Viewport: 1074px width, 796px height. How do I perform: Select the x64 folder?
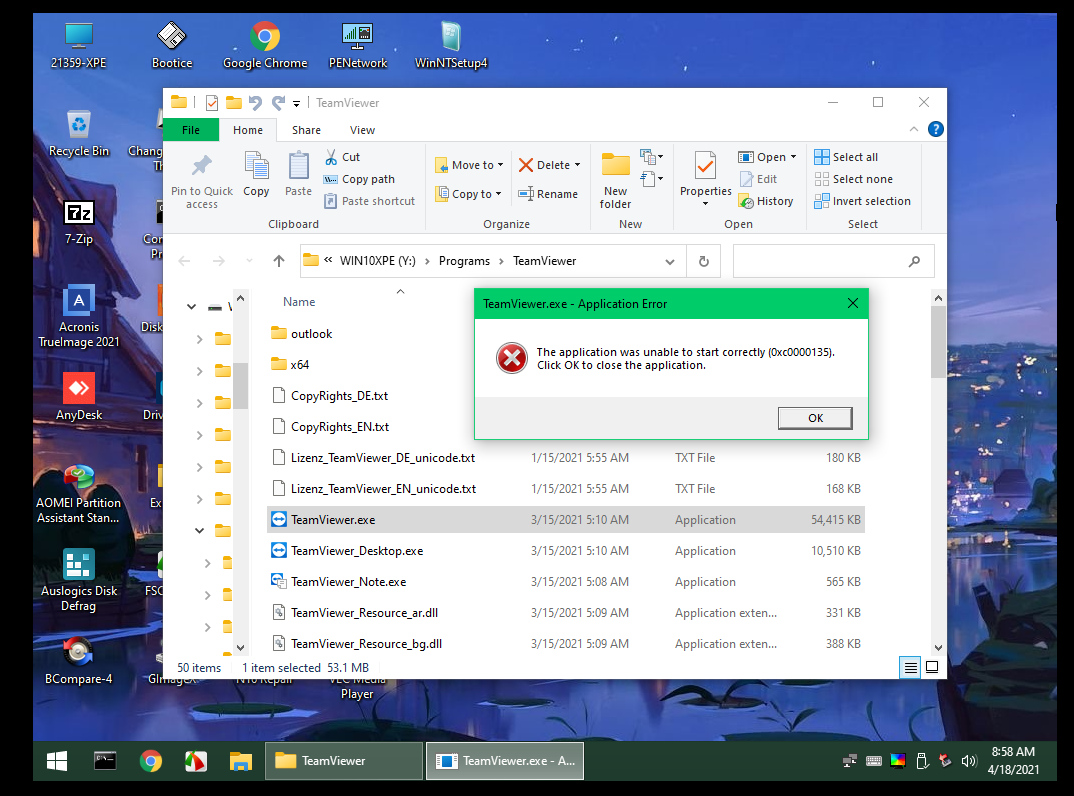coord(299,364)
